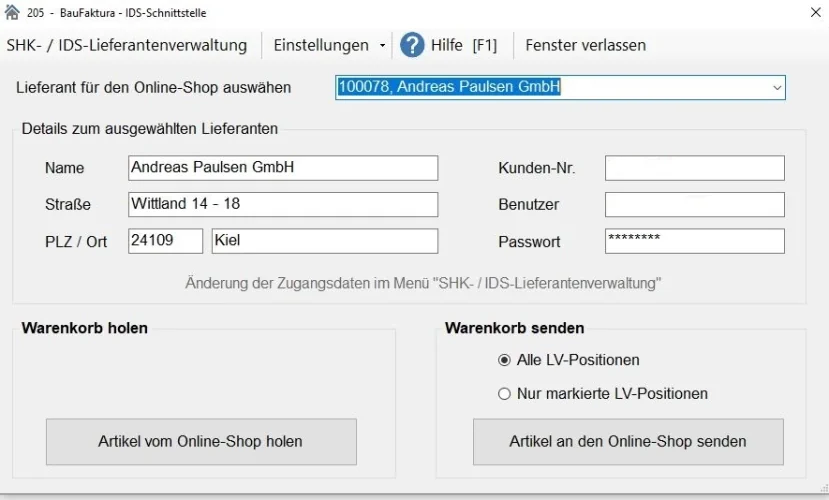Click the masked Passwort field
This screenshot has height=500, width=829.
[x=694, y=241]
